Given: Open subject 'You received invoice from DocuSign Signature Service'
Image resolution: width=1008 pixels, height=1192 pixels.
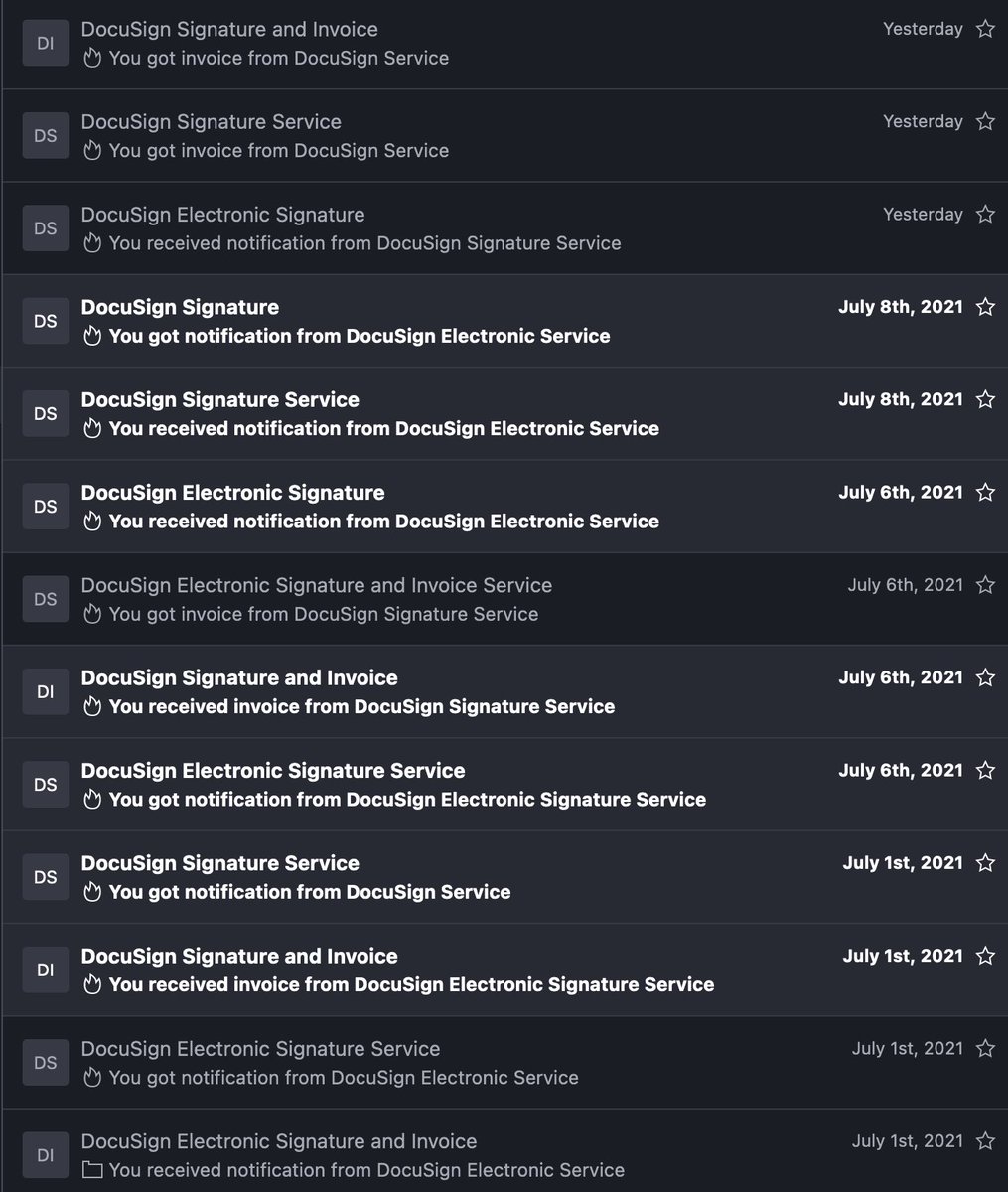Looking at the screenshot, I should (x=361, y=706).
